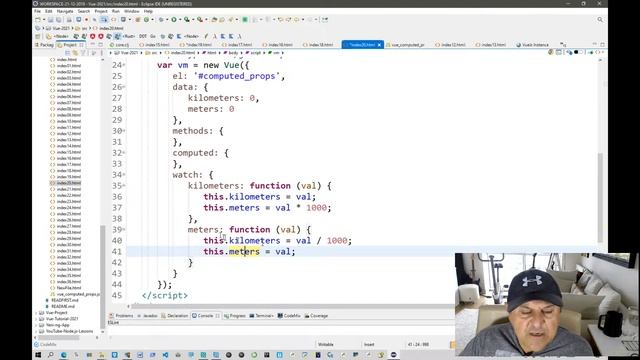The height and width of the screenshot is (360, 640).
Task: Open the Problems tab
Action: 122,316
